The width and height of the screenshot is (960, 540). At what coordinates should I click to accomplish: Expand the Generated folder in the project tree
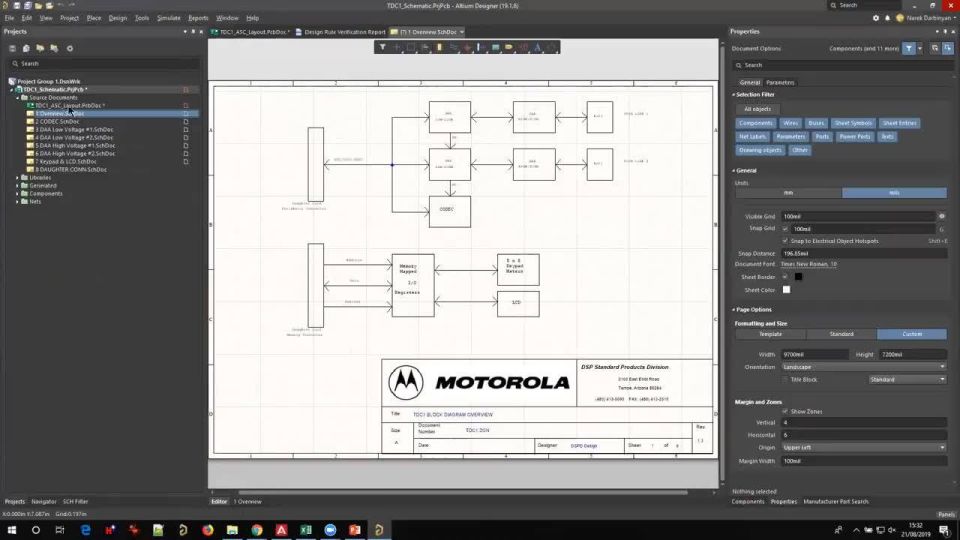coord(17,186)
